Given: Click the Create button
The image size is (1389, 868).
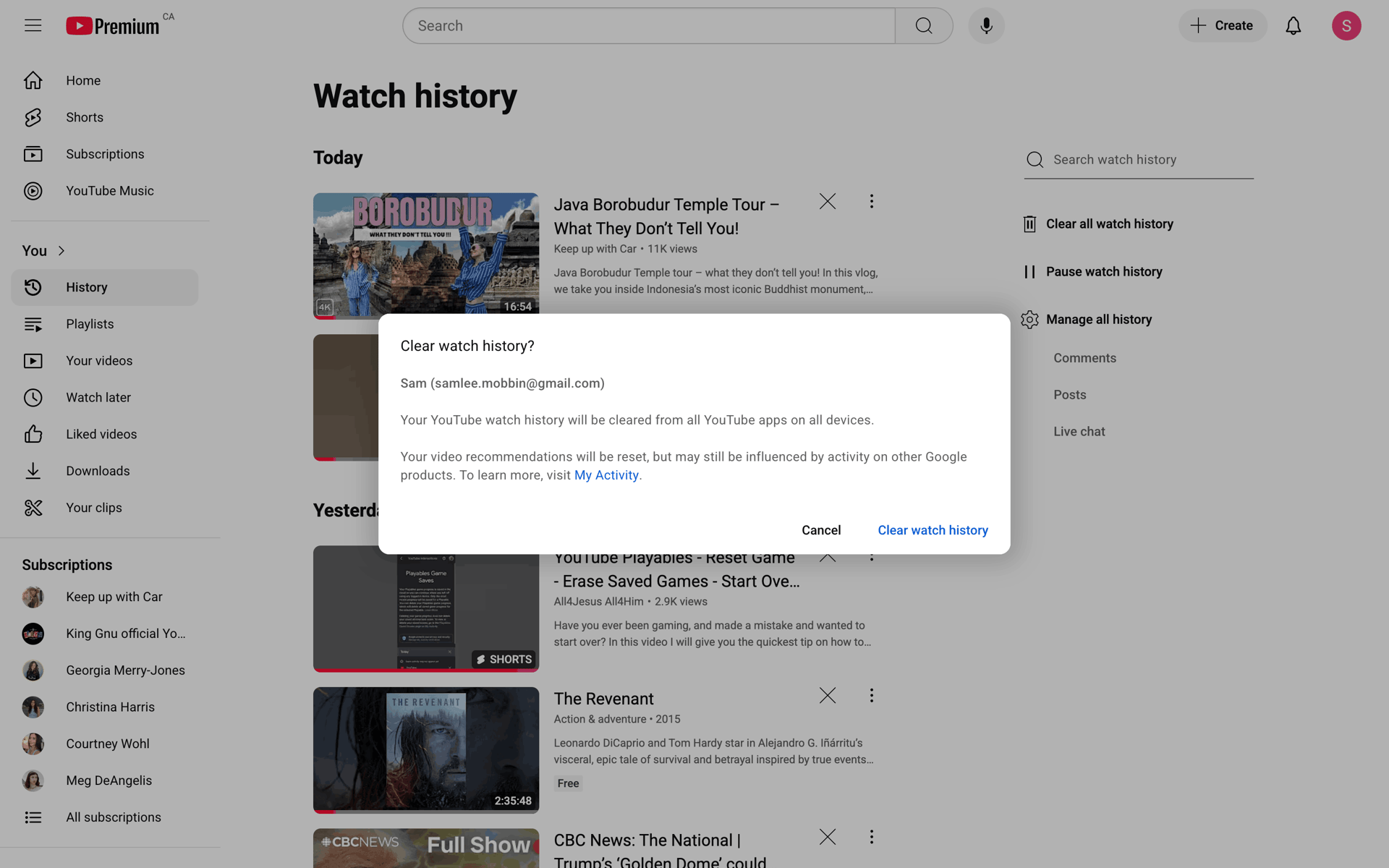Looking at the screenshot, I should tap(1223, 26).
